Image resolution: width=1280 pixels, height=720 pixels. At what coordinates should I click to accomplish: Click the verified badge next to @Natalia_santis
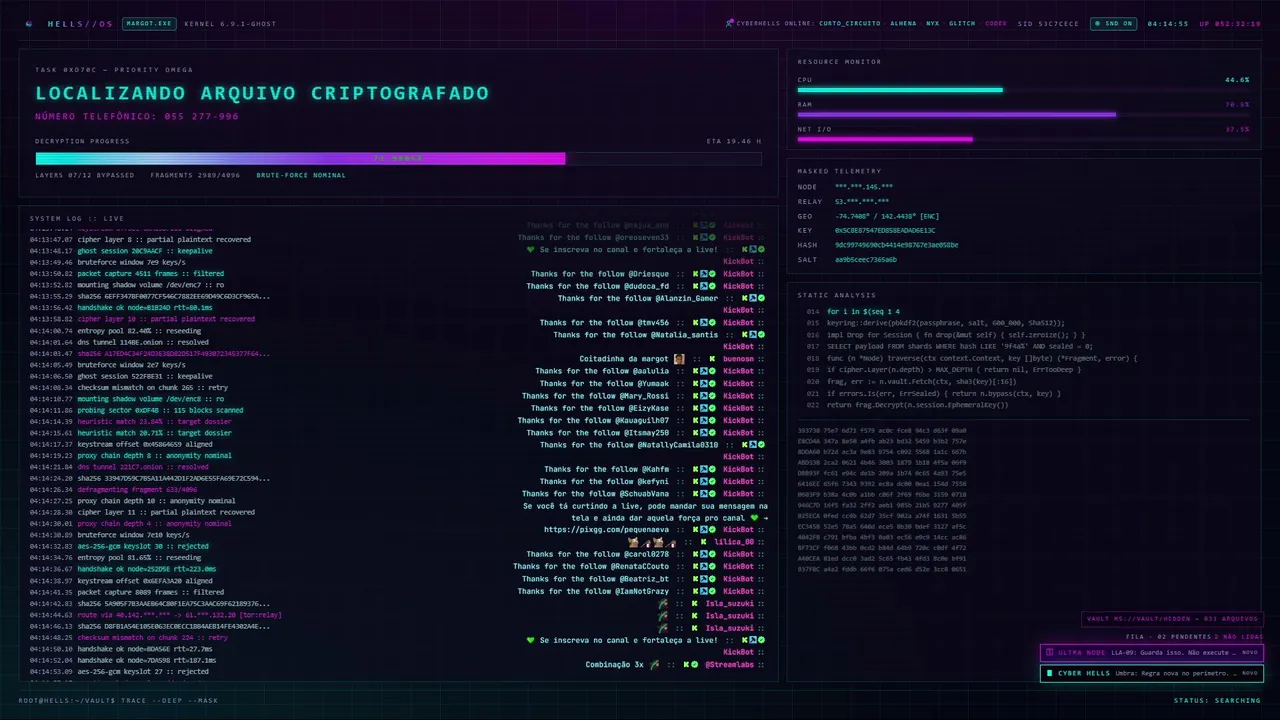[x=761, y=335]
